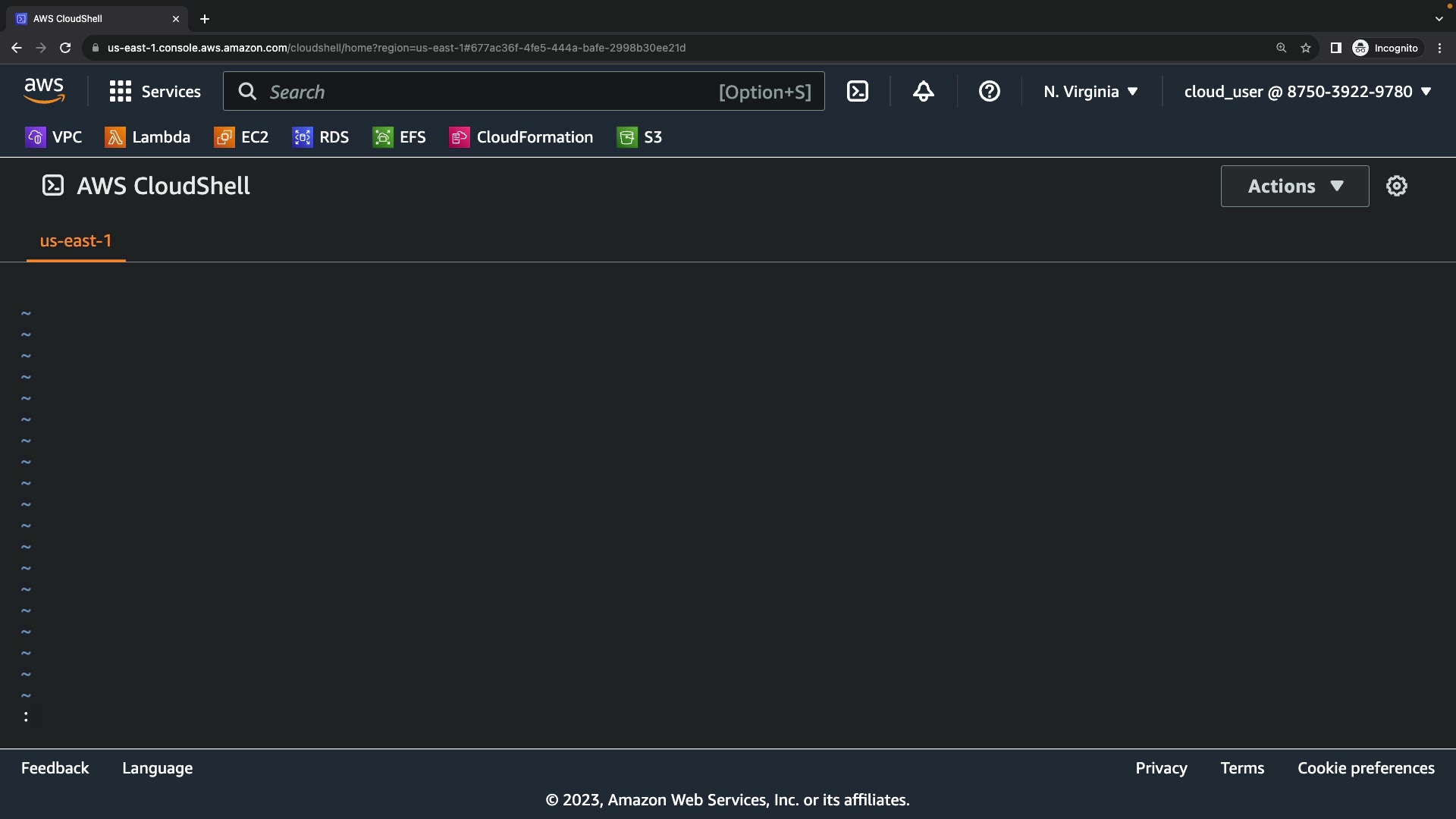Open Cookie preferences
This screenshot has height=819, width=1456.
coord(1366,768)
